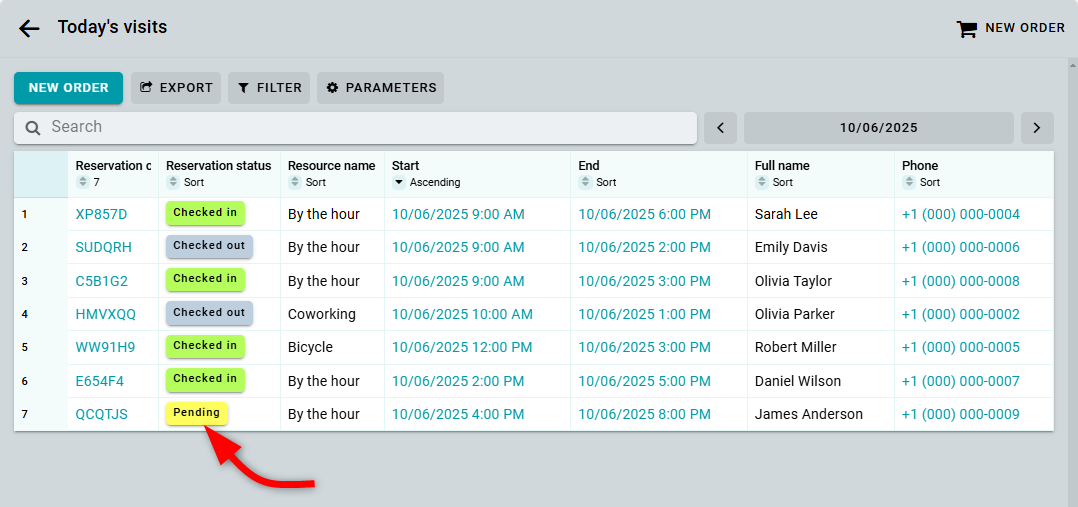Click the shopping cart New Order icon
This screenshot has height=507, width=1078.
[966, 29]
